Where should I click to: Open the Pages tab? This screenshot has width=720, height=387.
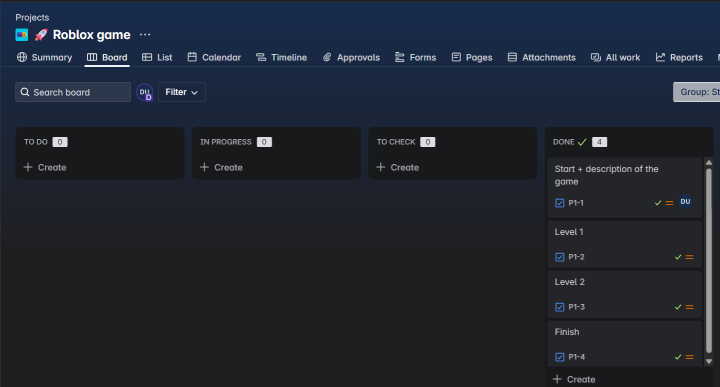[x=472, y=57]
